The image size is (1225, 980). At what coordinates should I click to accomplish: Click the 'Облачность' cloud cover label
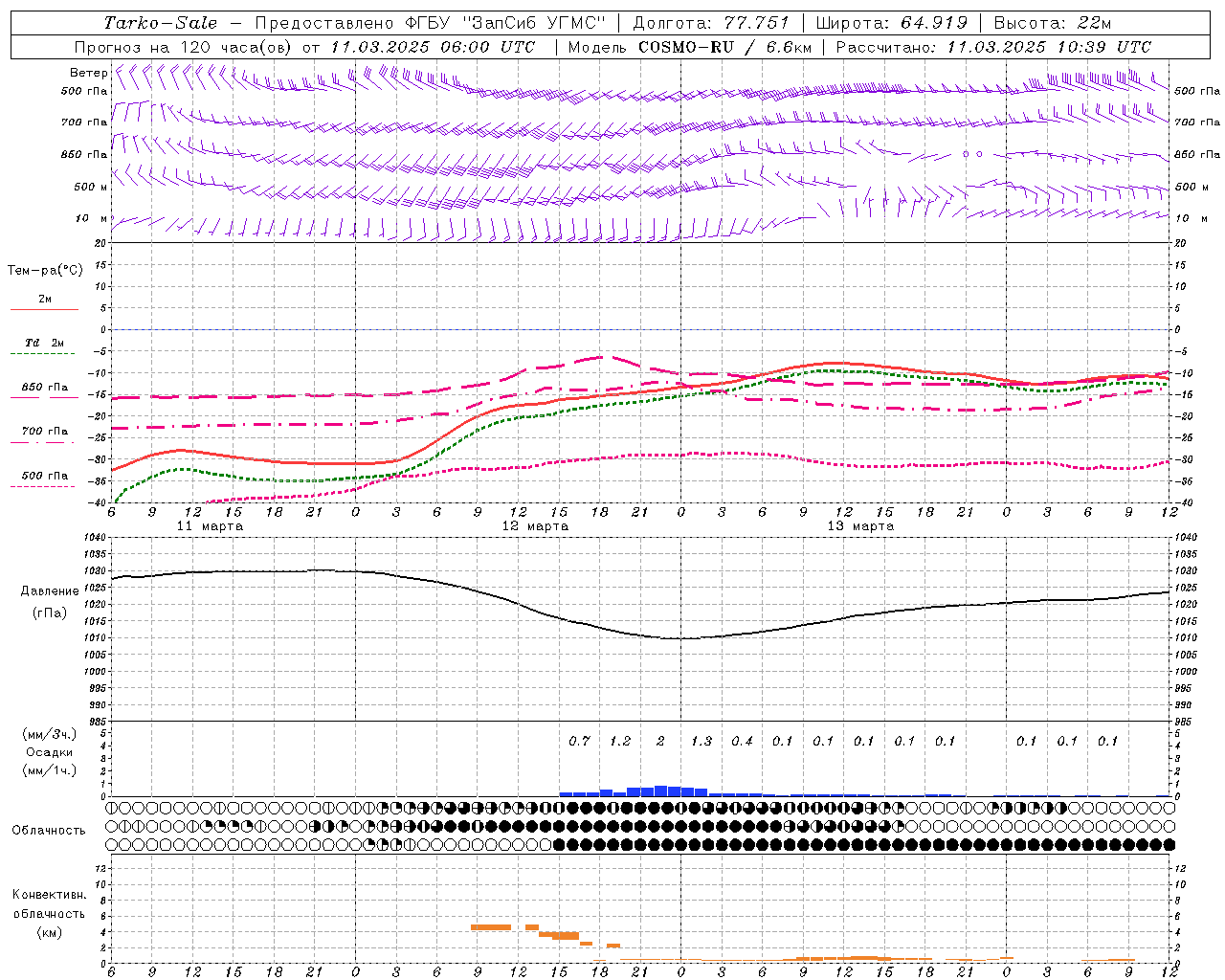[49, 831]
